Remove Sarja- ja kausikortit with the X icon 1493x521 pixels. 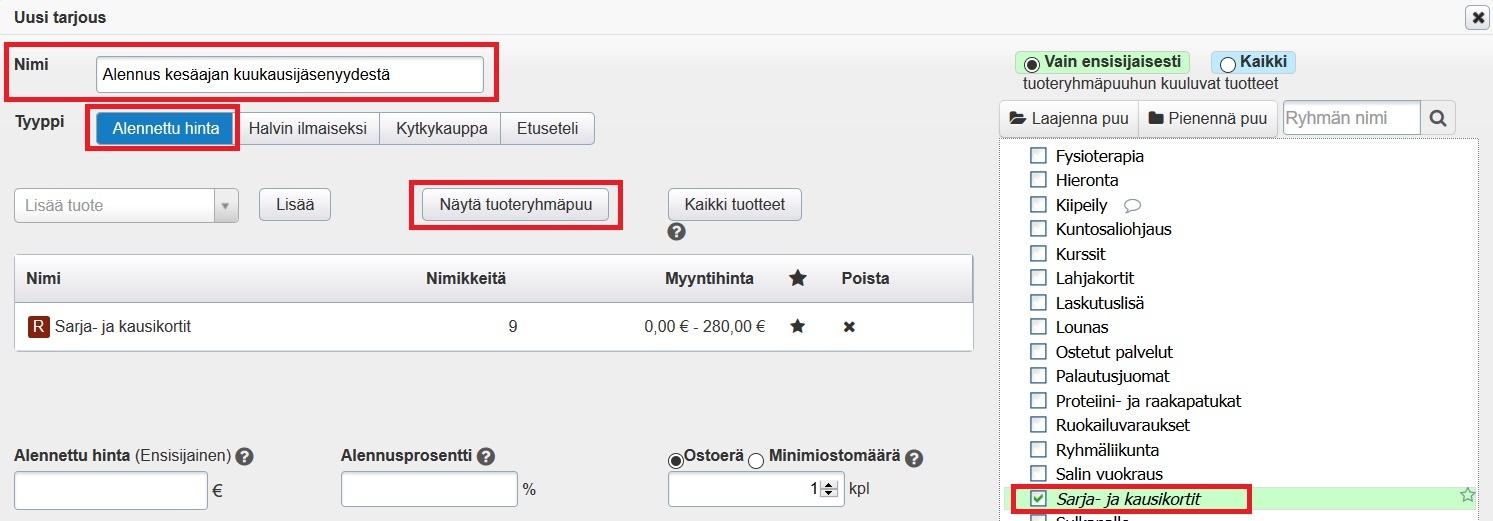pyautogui.click(x=849, y=326)
